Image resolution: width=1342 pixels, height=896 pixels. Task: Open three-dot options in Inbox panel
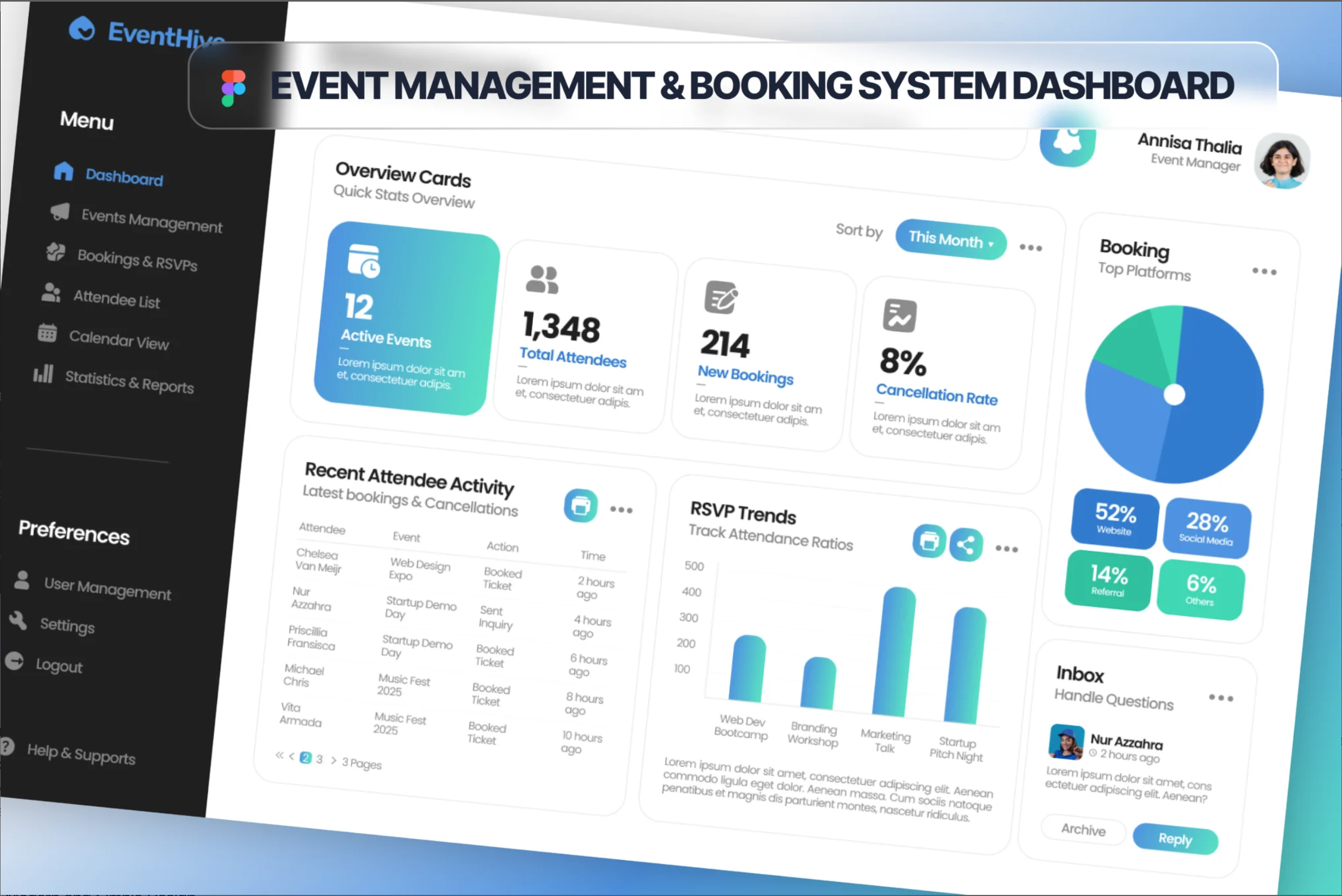[x=1221, y=698]
